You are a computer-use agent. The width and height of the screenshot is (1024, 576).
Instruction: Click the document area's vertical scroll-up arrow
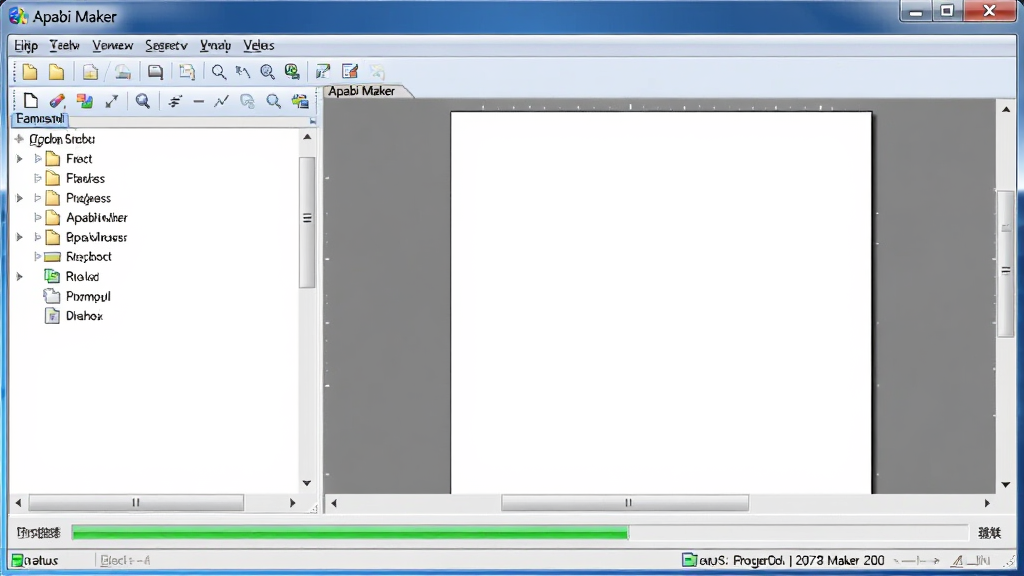click(x=1006, y=110)
